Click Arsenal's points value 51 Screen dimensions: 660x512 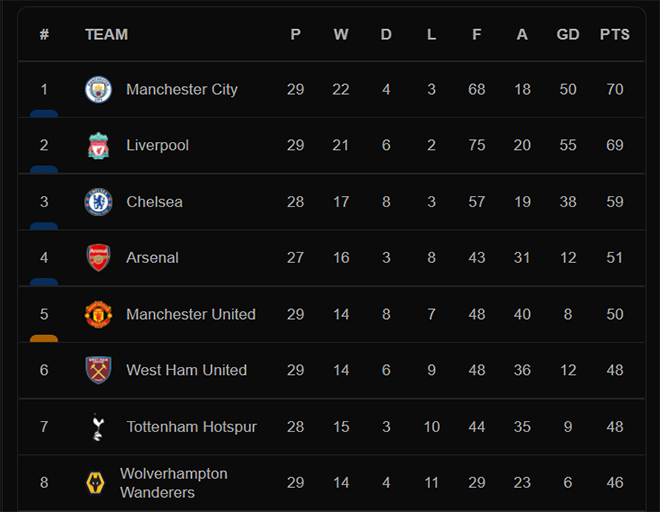click(615, 258)
